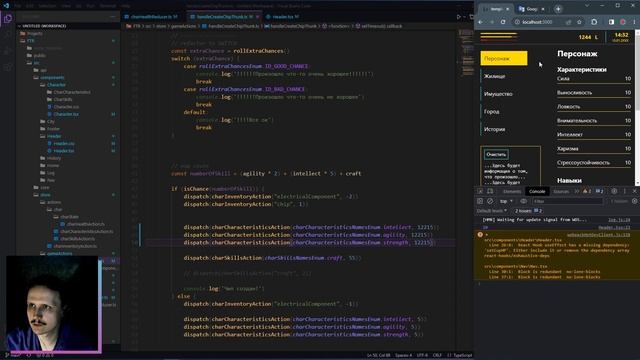
Task: Click the issues count badge in DevTools toolbar
Action: [x=599, y=191]
